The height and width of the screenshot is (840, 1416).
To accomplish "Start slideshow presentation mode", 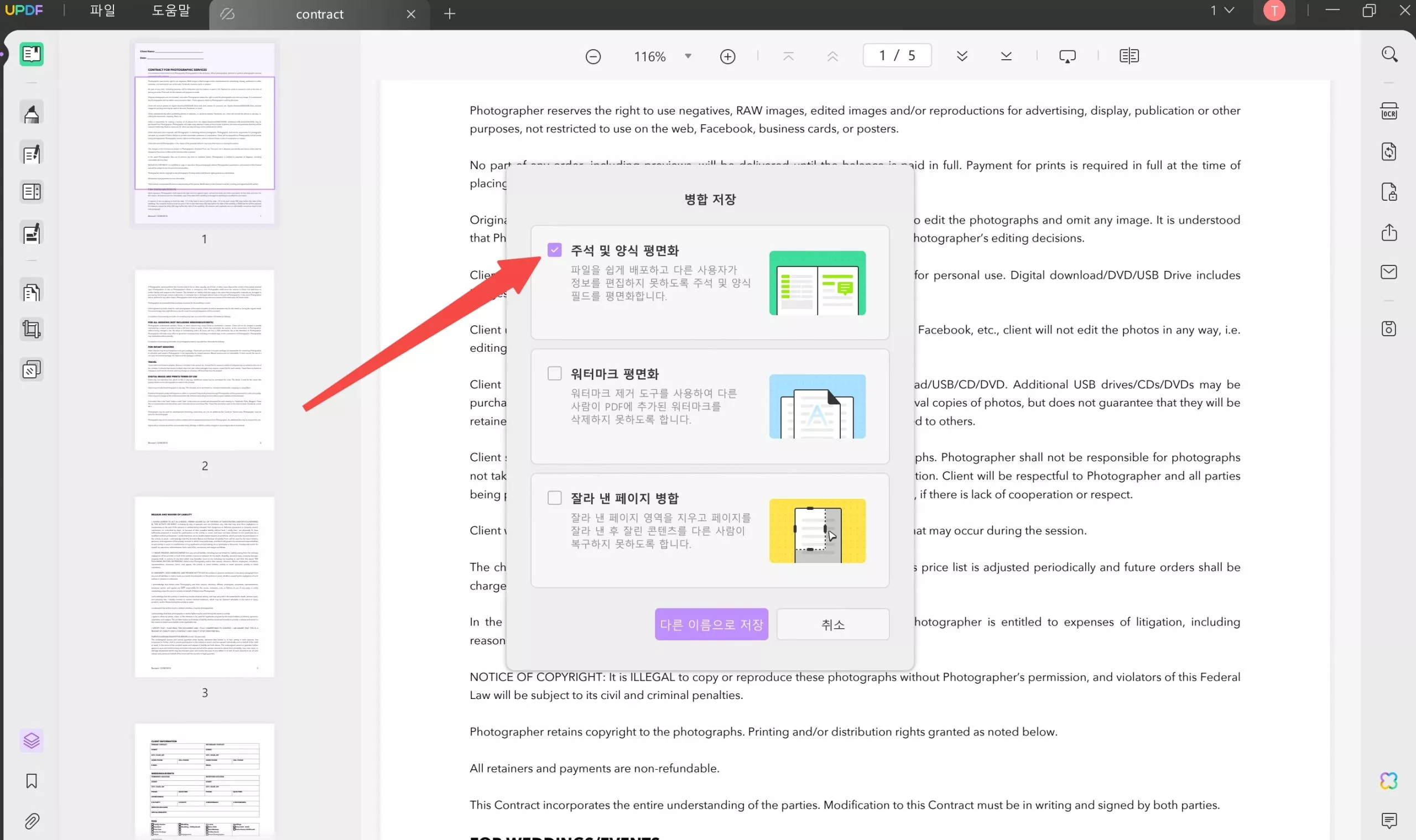I will [x=1067, y=56].
